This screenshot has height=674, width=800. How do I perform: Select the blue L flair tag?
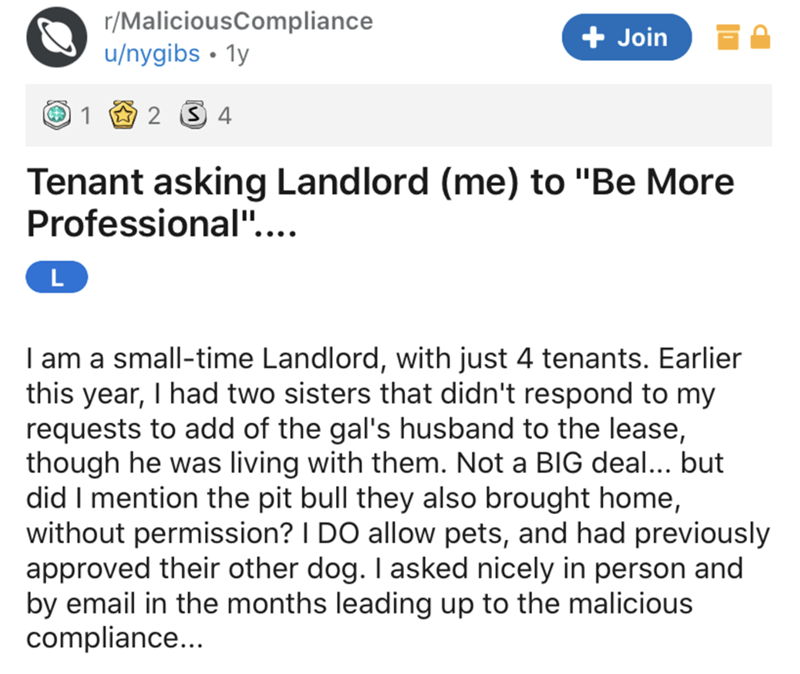coord(56,279)
